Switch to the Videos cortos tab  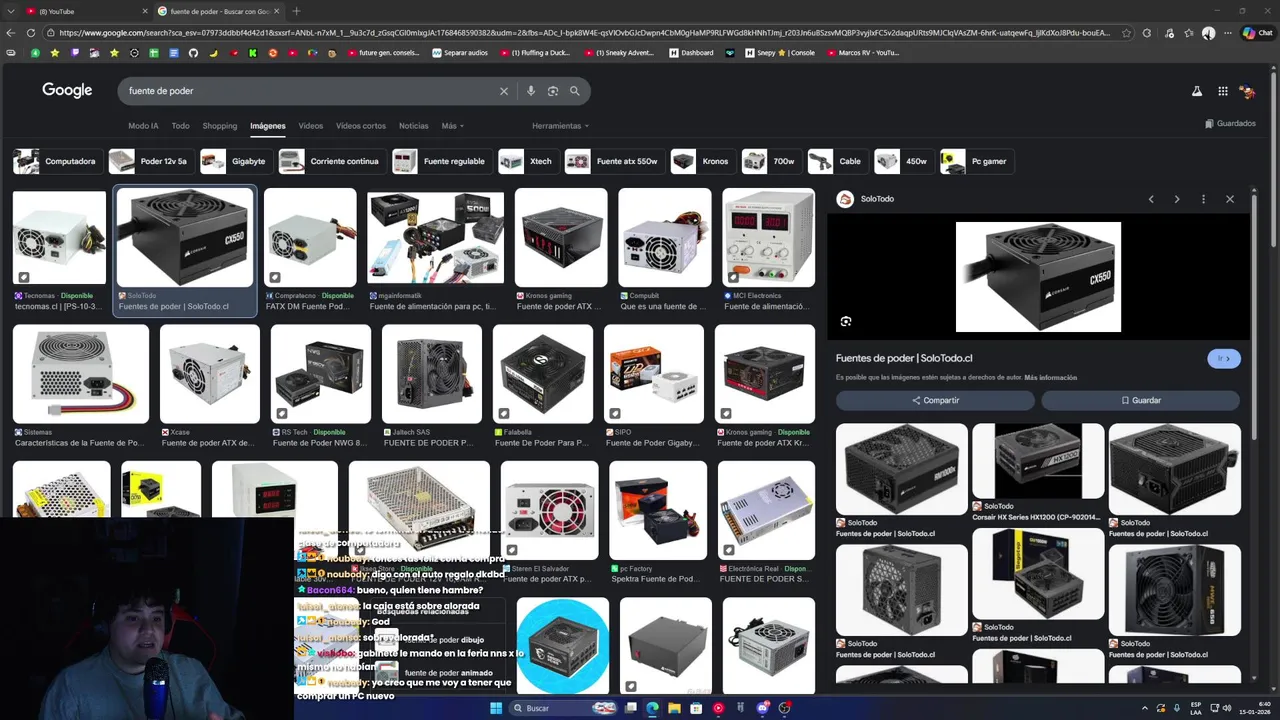click(361, 126)
